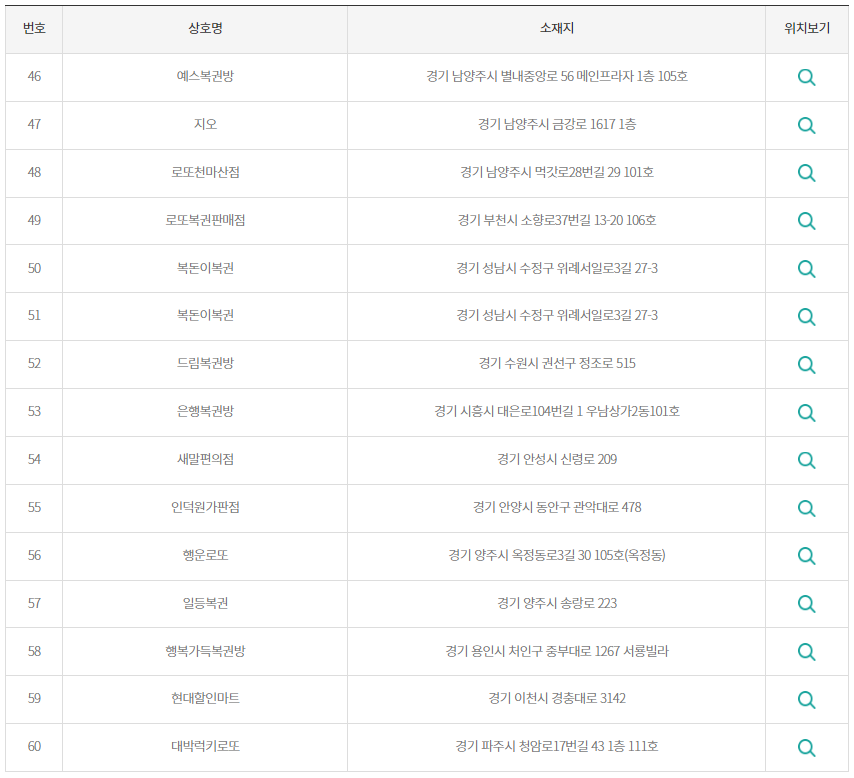
Task: Select store name 일등복권
Action: click(x=205, y=603)
